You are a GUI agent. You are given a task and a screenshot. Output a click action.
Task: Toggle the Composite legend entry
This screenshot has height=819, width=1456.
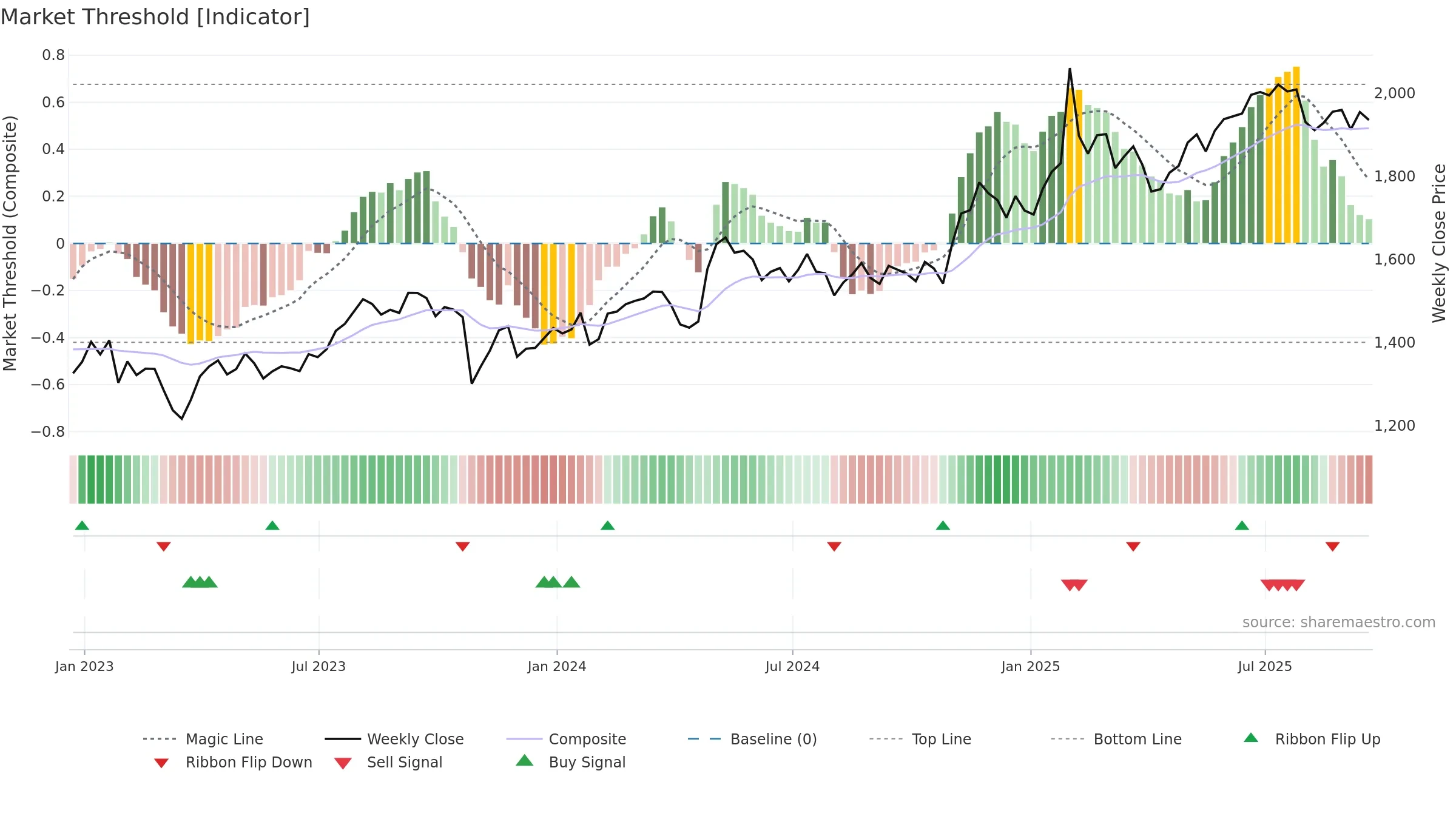(x=566, y=739)
